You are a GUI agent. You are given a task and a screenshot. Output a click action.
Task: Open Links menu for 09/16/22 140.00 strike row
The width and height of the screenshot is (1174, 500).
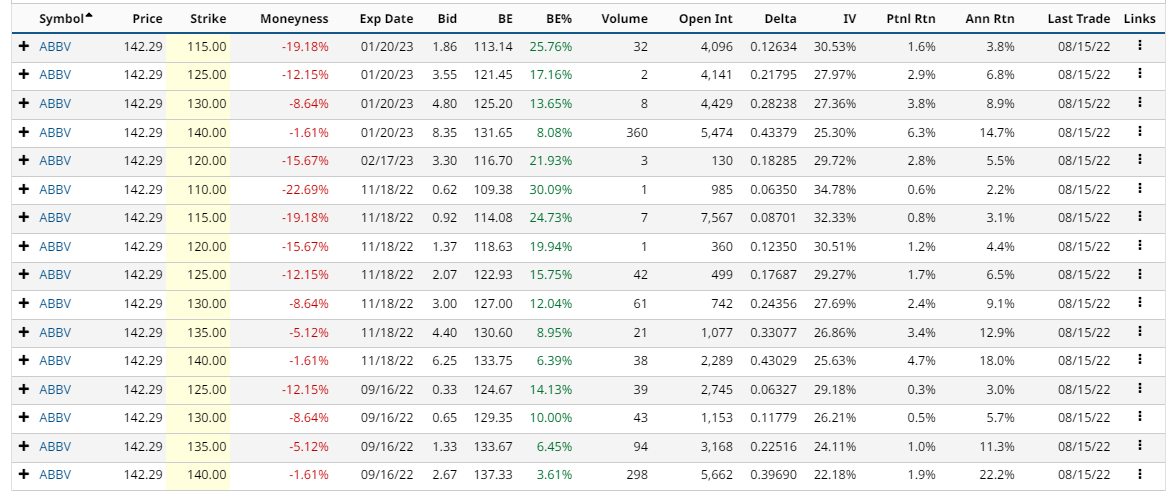1139,475
